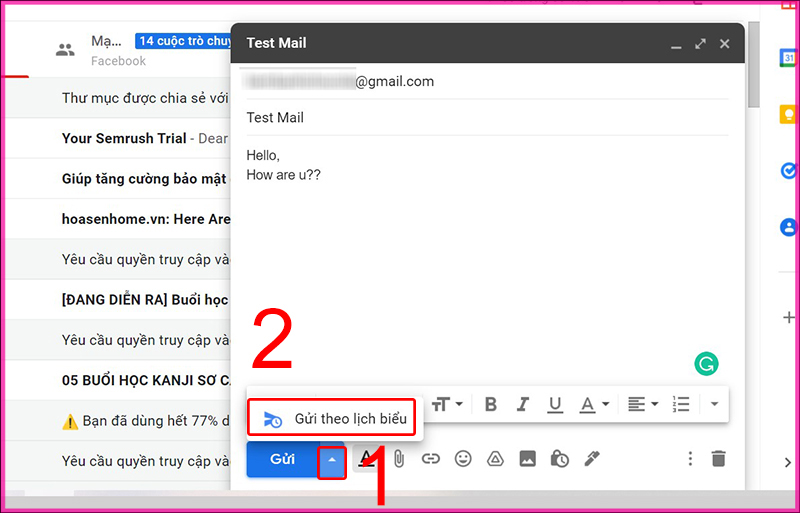The height and width of the screenshot is (513, 800).
Task: Click the recipient field with gmail.com address
Action: (x=487, y=82)
